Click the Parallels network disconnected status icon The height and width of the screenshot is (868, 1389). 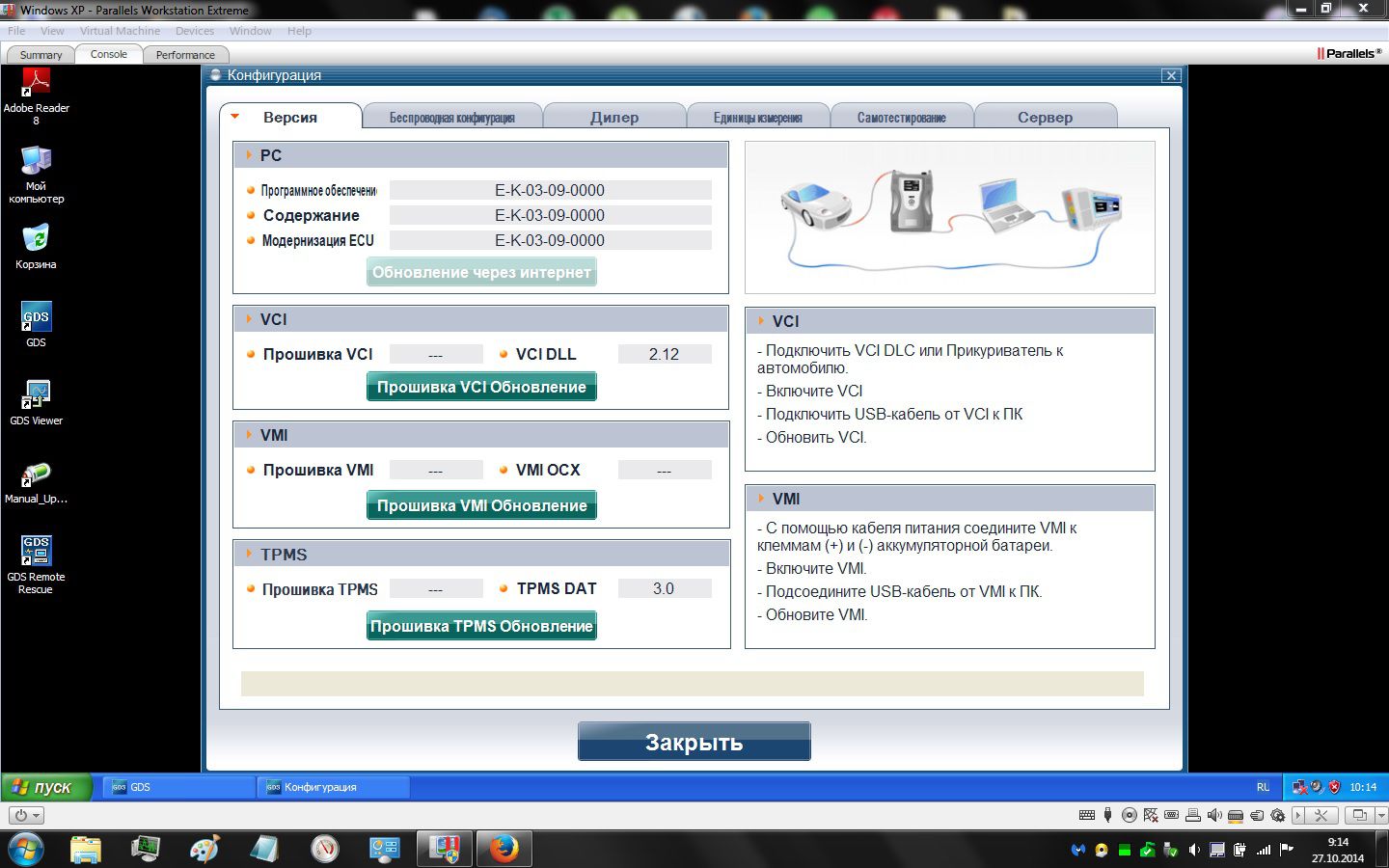pyautogui.click(x=1151, y=815)
